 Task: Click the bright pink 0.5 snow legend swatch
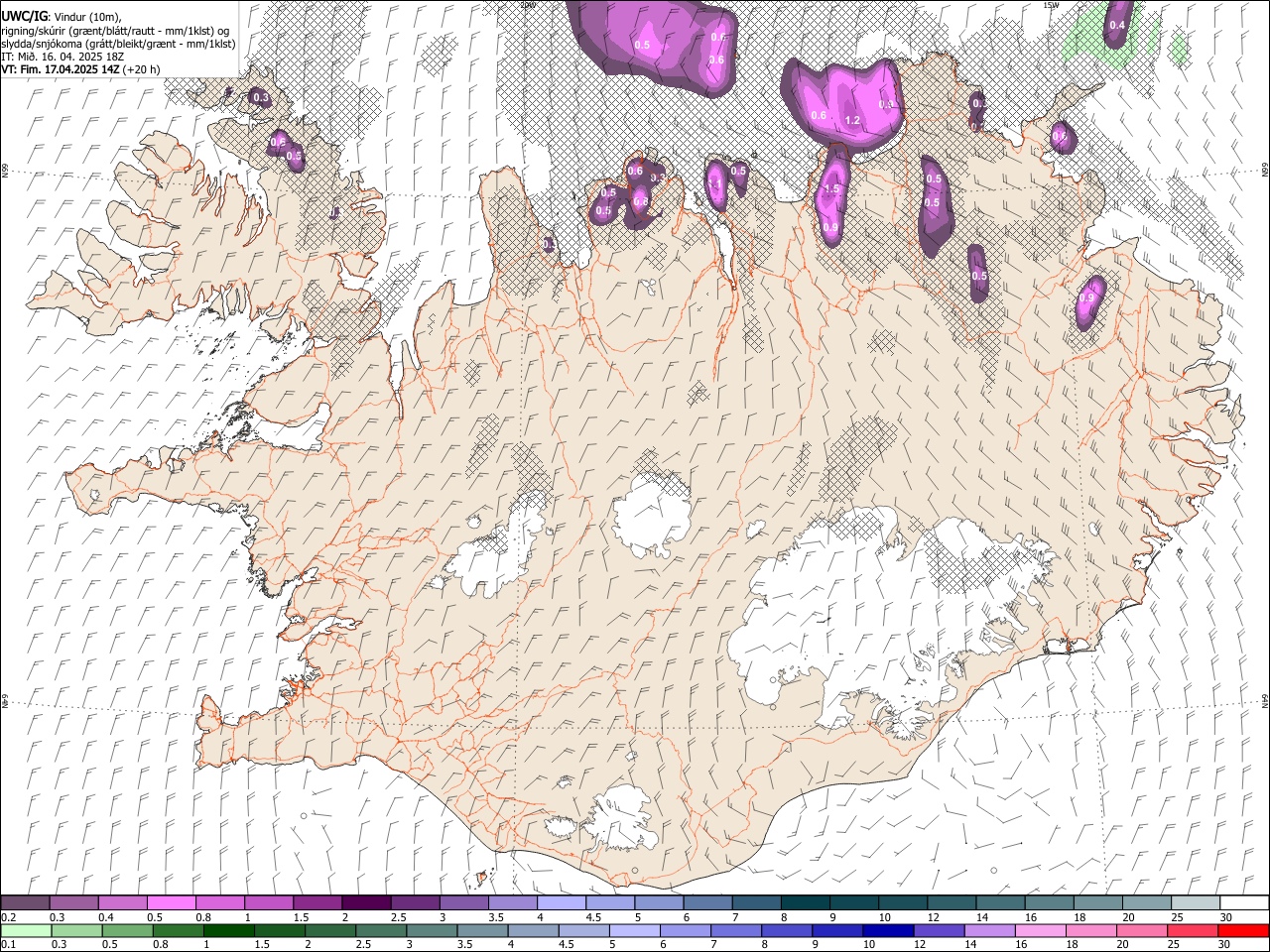[171, 903]
